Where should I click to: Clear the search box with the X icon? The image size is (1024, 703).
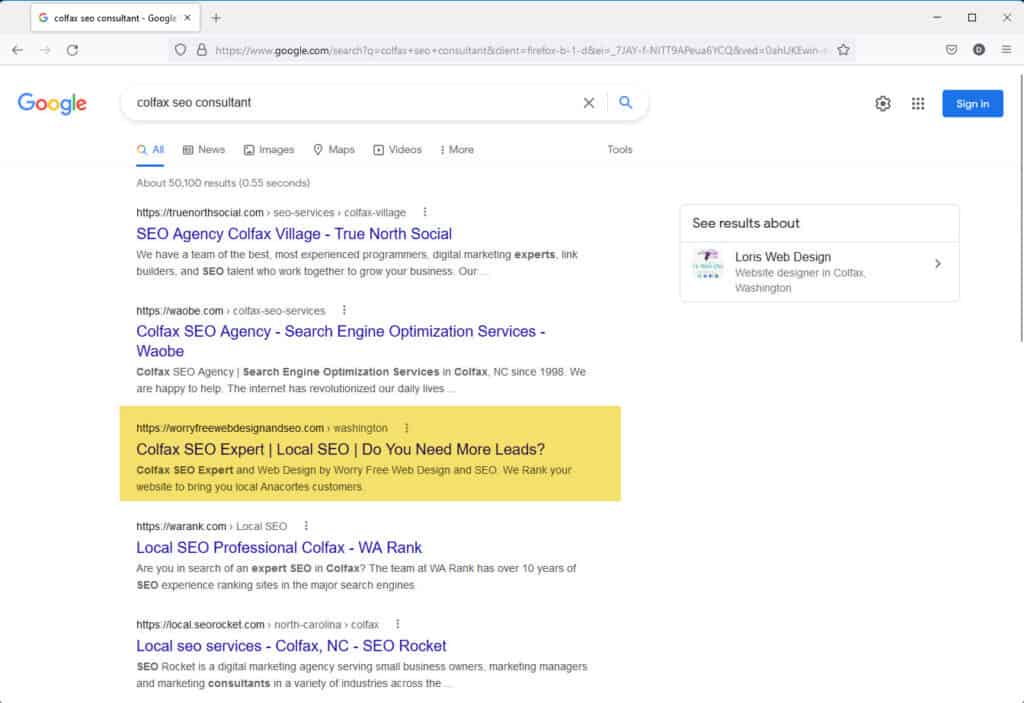(x=588, y=103)
